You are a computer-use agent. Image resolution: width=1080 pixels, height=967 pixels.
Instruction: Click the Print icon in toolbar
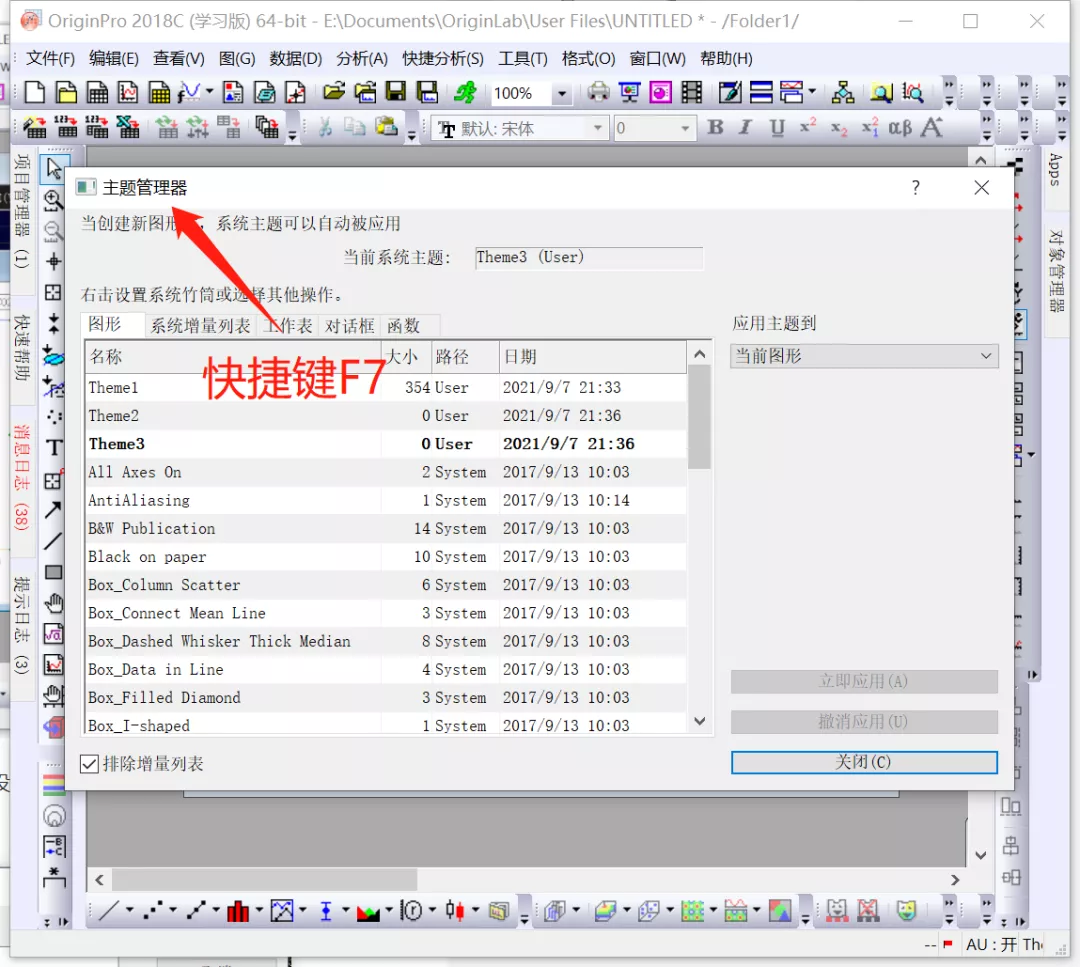coord(598,92)
